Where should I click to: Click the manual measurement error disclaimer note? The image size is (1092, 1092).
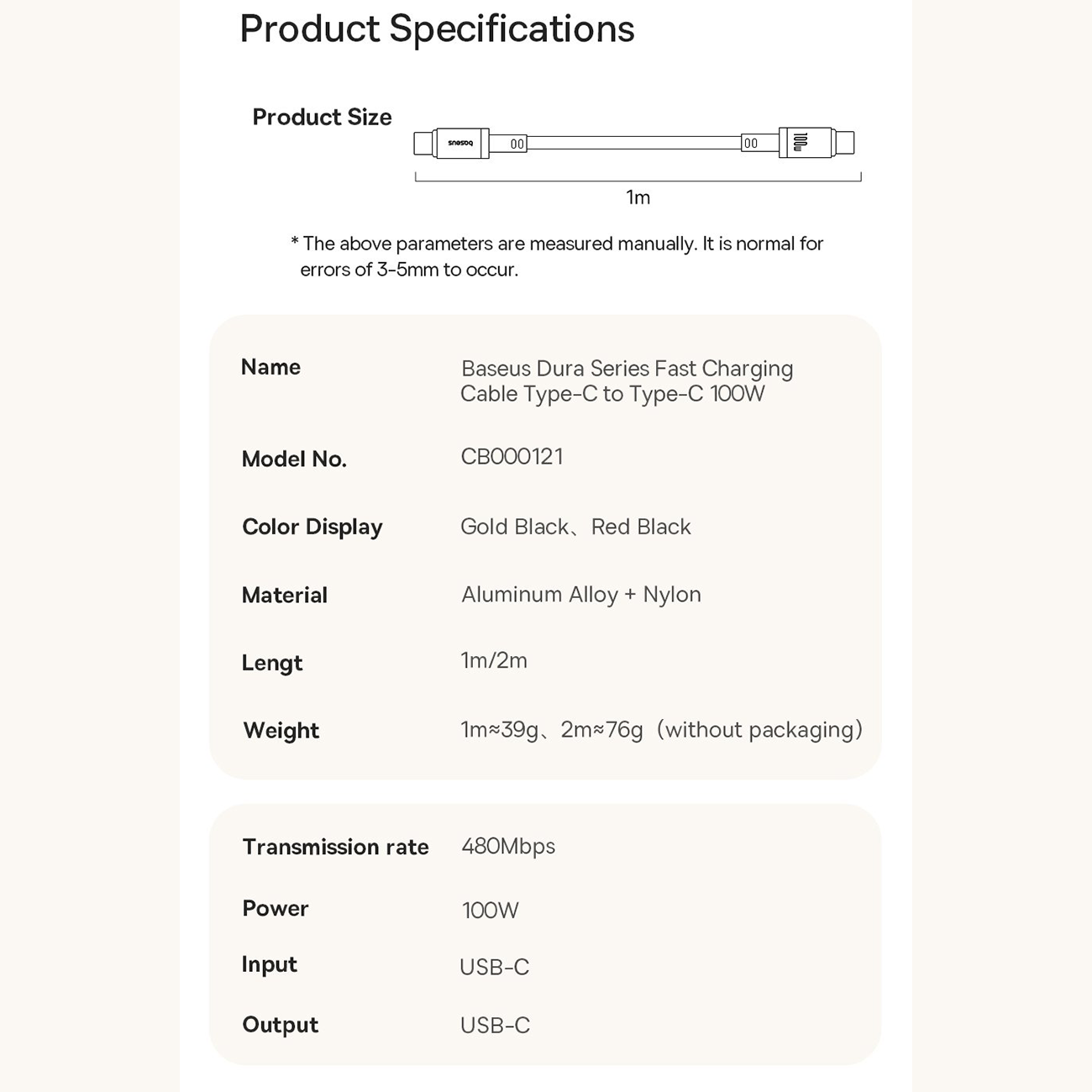557,256
